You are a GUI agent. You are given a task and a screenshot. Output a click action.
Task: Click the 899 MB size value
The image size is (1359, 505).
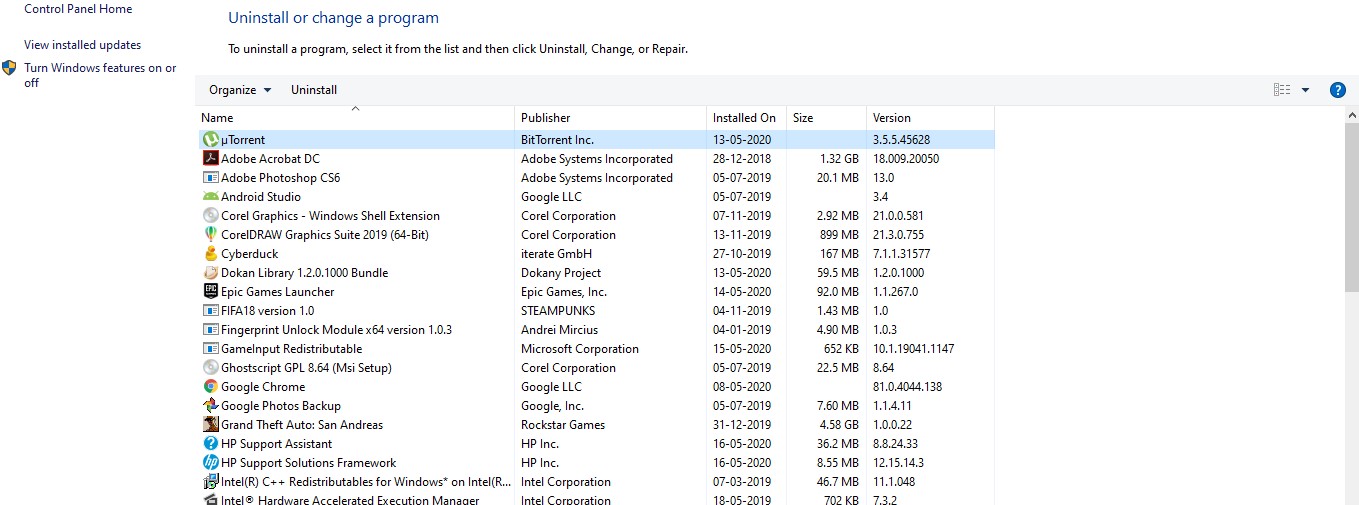pyautogui.click(x=839, y=235)
